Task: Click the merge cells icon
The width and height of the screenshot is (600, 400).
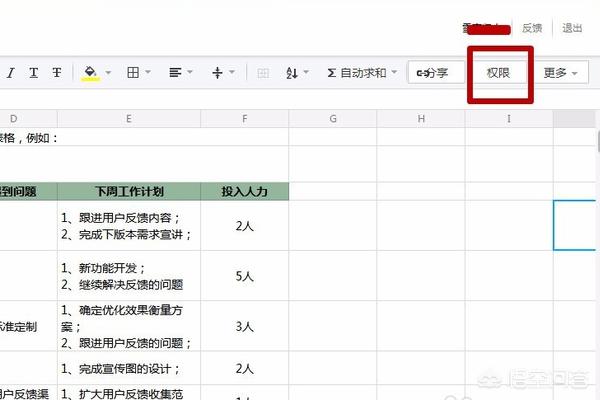Action: (264, 73)
